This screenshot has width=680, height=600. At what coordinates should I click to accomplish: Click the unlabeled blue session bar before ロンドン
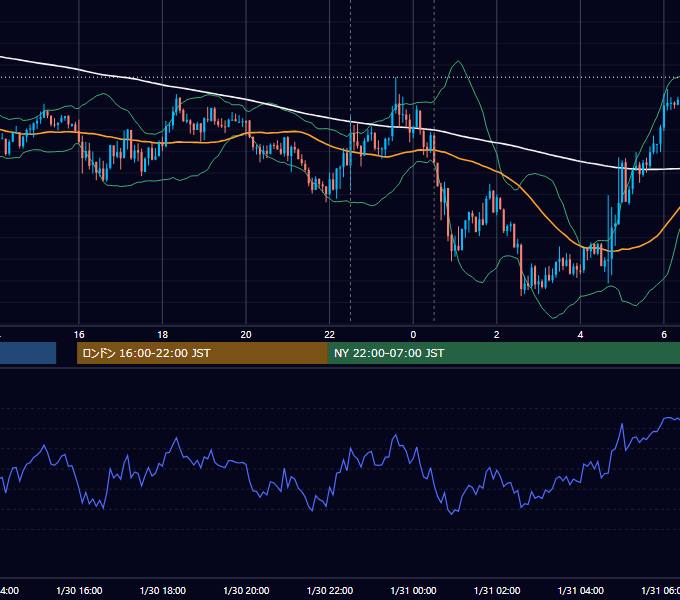[x=28, y=353]
